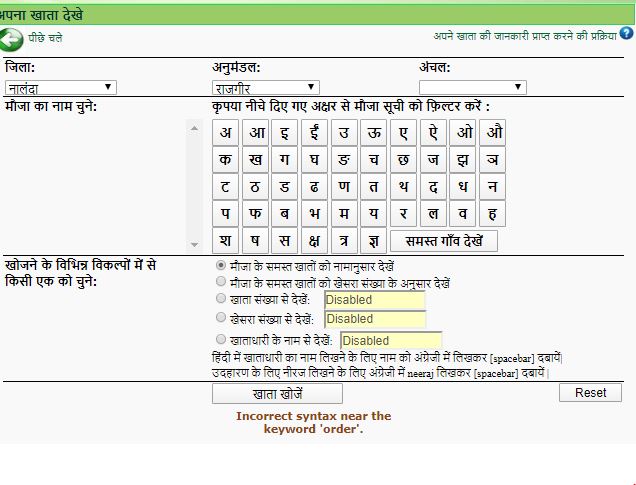This screenshot has height=485, width=636.
Task: Click the समस्त गाँव देखें button
Action: pyautogui.click(x=443, y=241)
